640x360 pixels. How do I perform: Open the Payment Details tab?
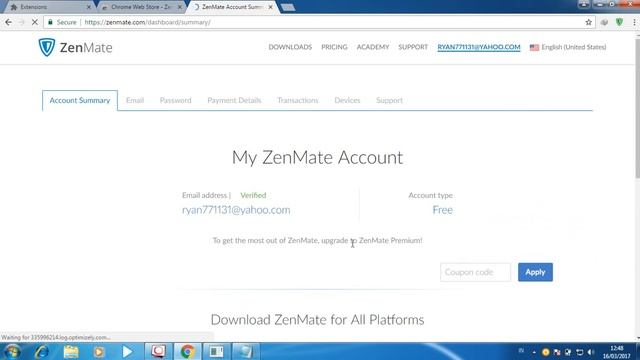tap(234, 100)
